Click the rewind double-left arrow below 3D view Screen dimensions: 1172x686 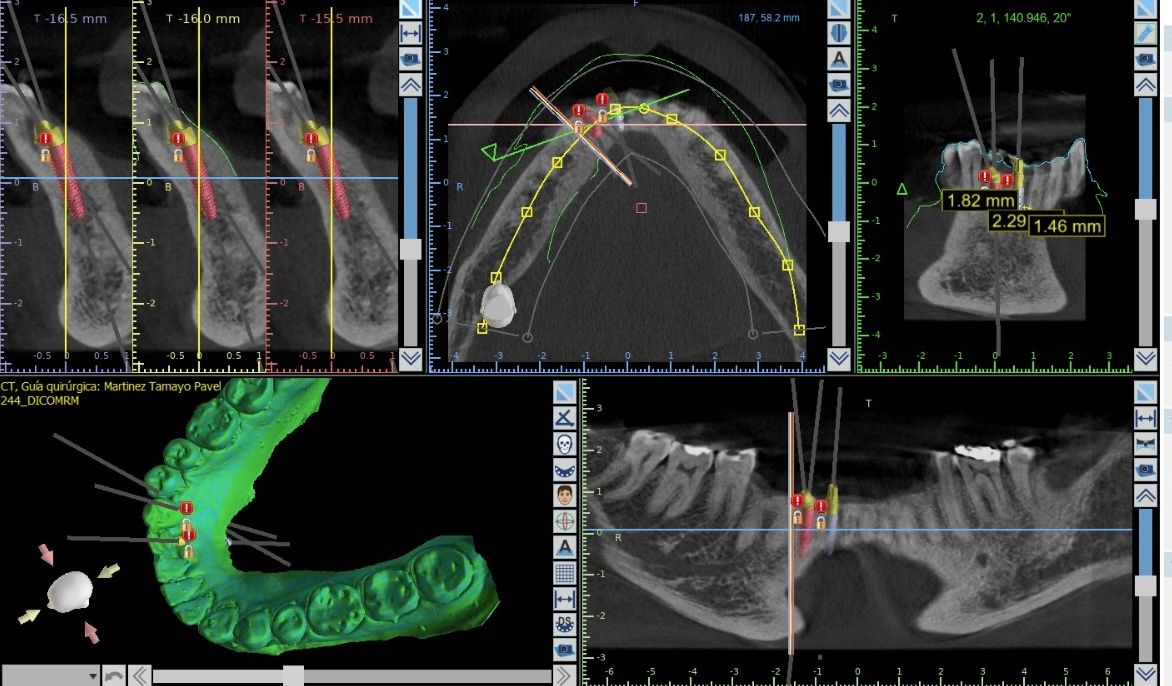click(140, 676)
